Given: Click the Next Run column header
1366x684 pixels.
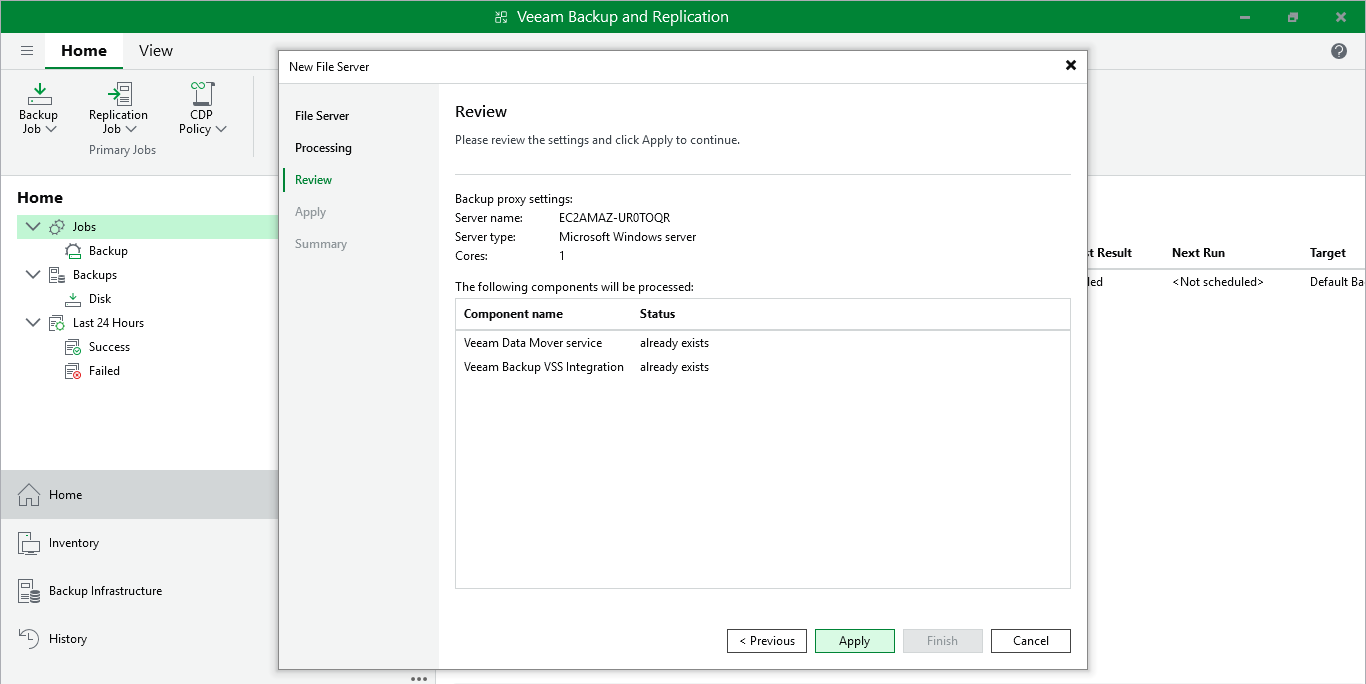Looking at the screenshot, I should point(1198,253).
